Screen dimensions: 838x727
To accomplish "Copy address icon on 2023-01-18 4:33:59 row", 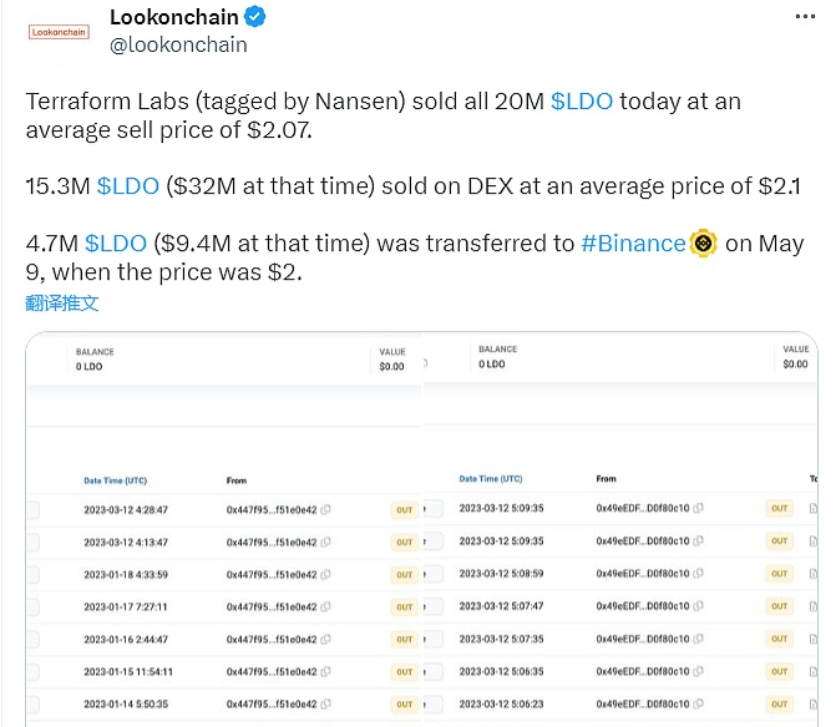I will [325, 575].
